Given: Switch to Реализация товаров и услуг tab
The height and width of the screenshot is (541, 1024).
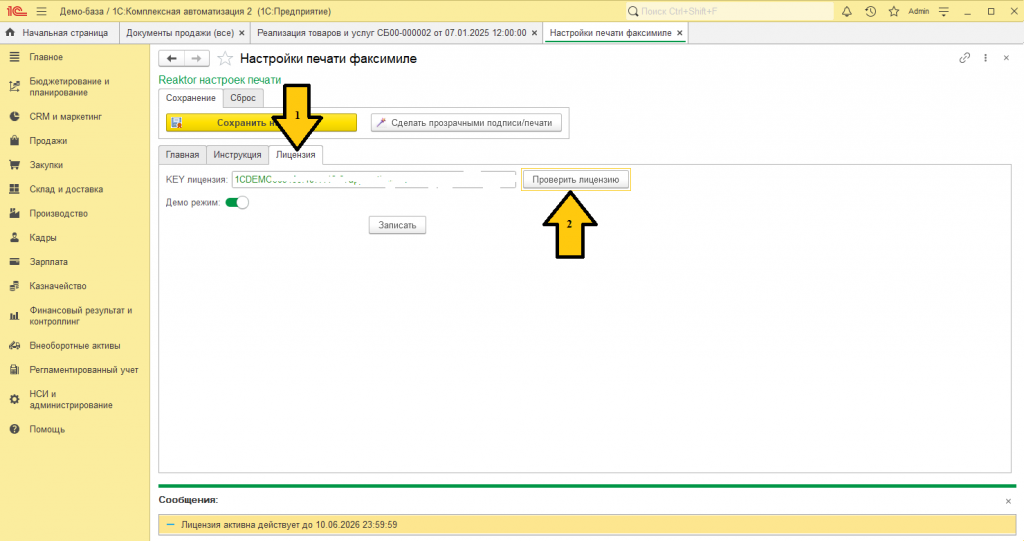Looking at the screenshot, I should 392,33.
